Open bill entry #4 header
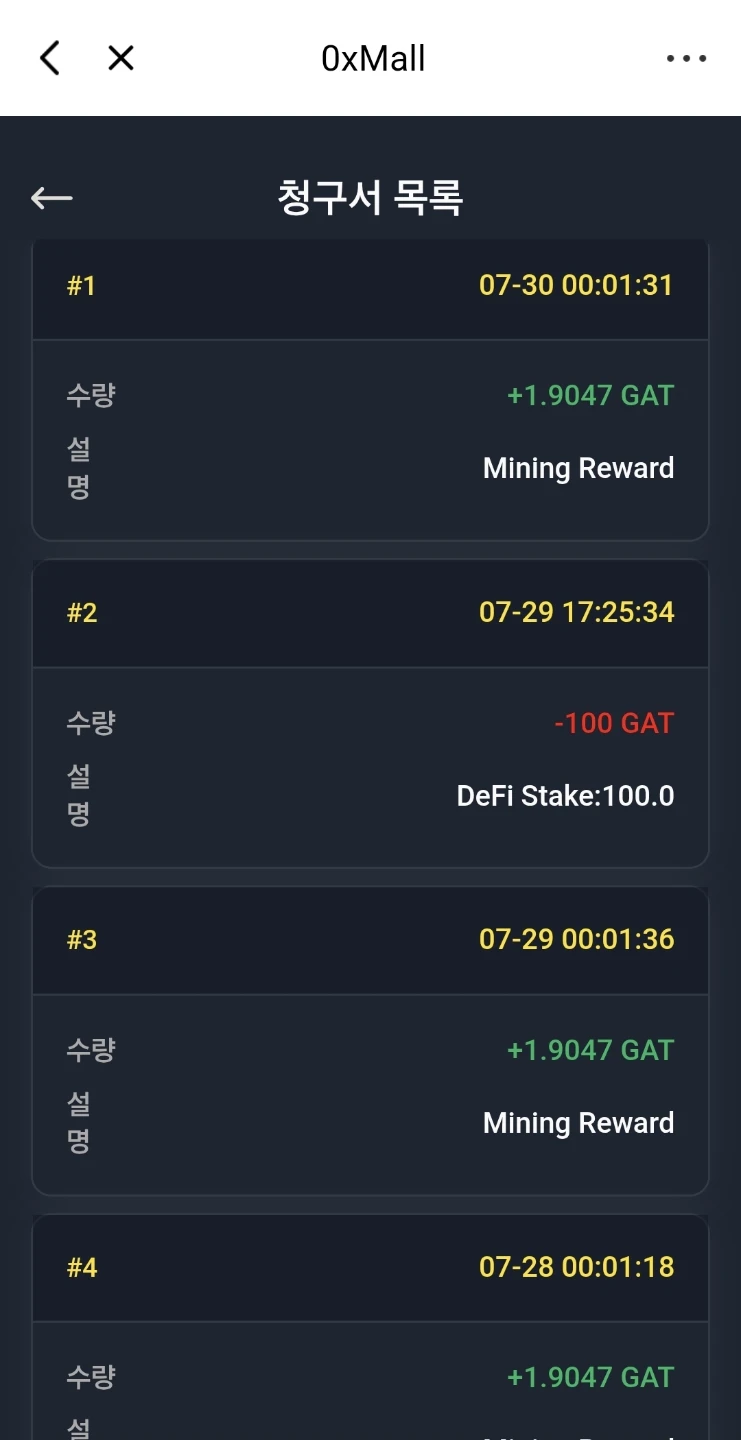Screen dimensions: 741x1440 (x=370, y=1268)
